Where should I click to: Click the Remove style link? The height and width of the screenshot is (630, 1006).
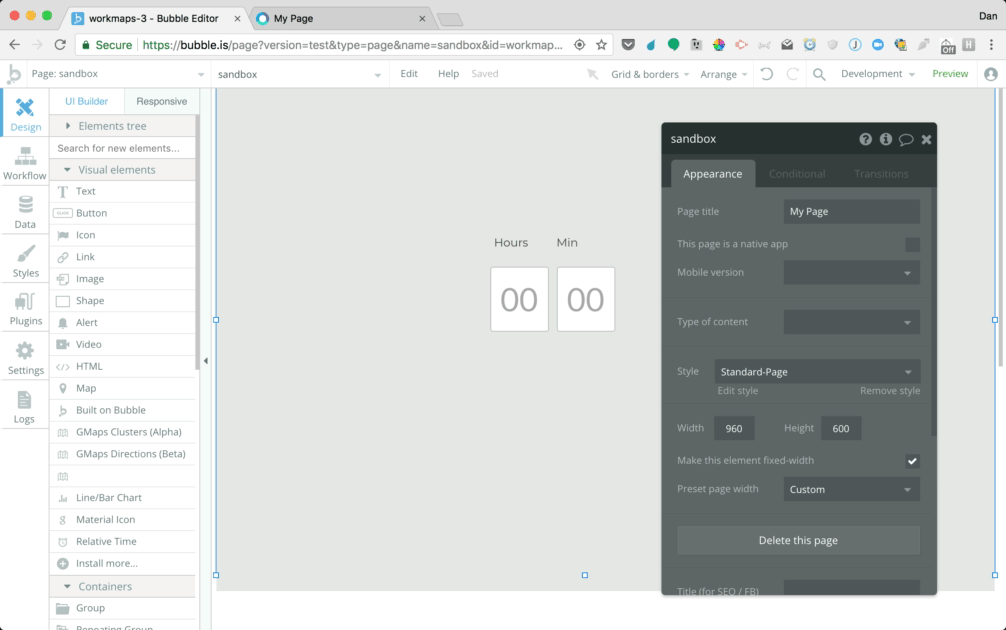click(890, 391)
